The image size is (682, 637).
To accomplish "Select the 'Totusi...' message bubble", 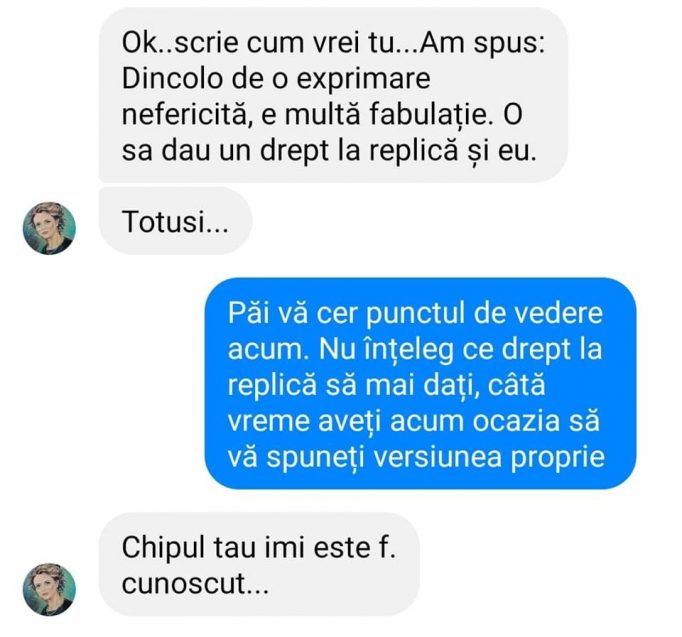I will [x=176, y=221].
